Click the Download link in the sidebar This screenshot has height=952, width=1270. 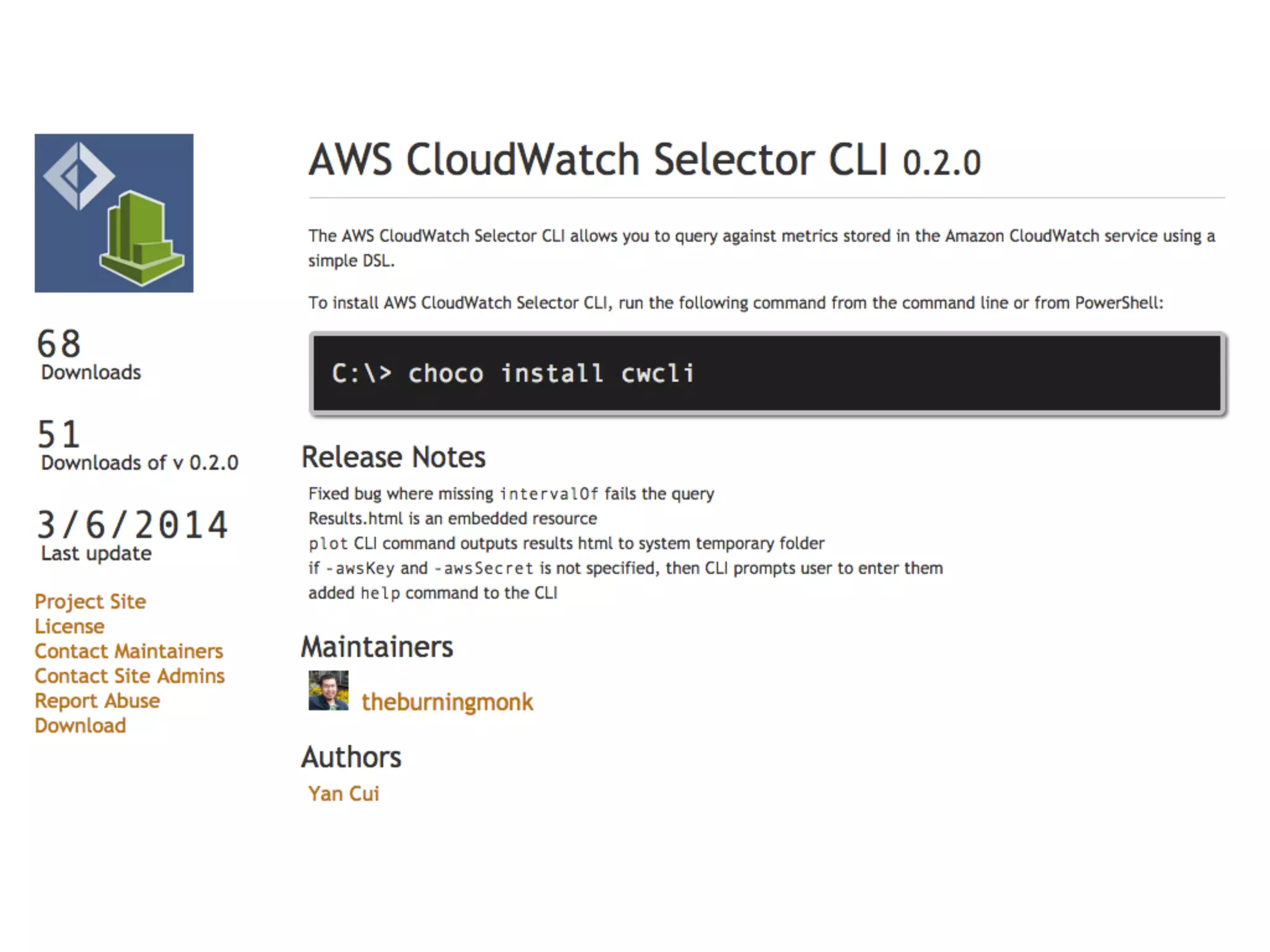coord(81,725)
